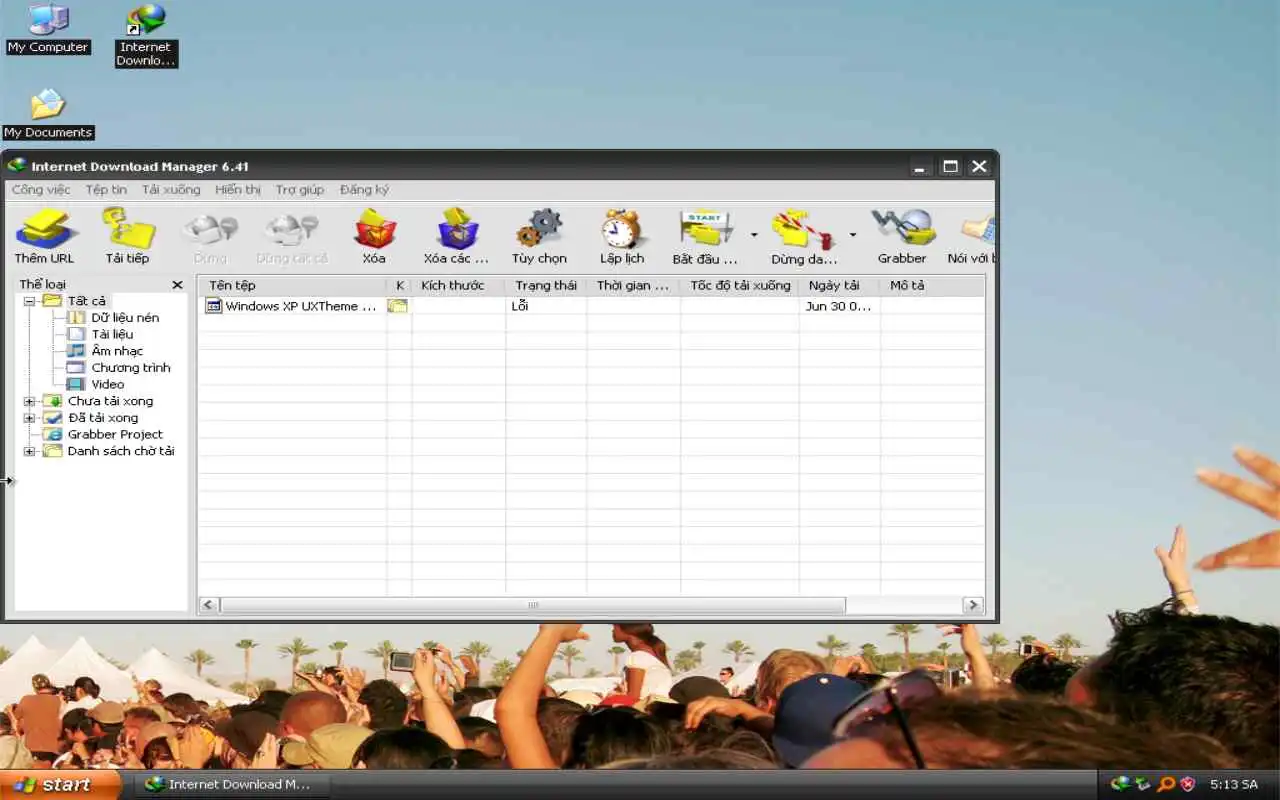Sort by Ngày tải column header
1280x800 pixels.
(840, 285)
